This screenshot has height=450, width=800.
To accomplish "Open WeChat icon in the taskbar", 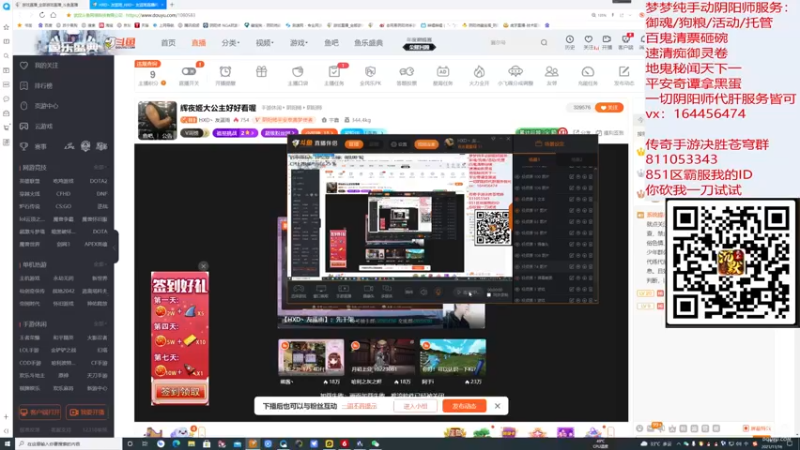I will 375,444.
